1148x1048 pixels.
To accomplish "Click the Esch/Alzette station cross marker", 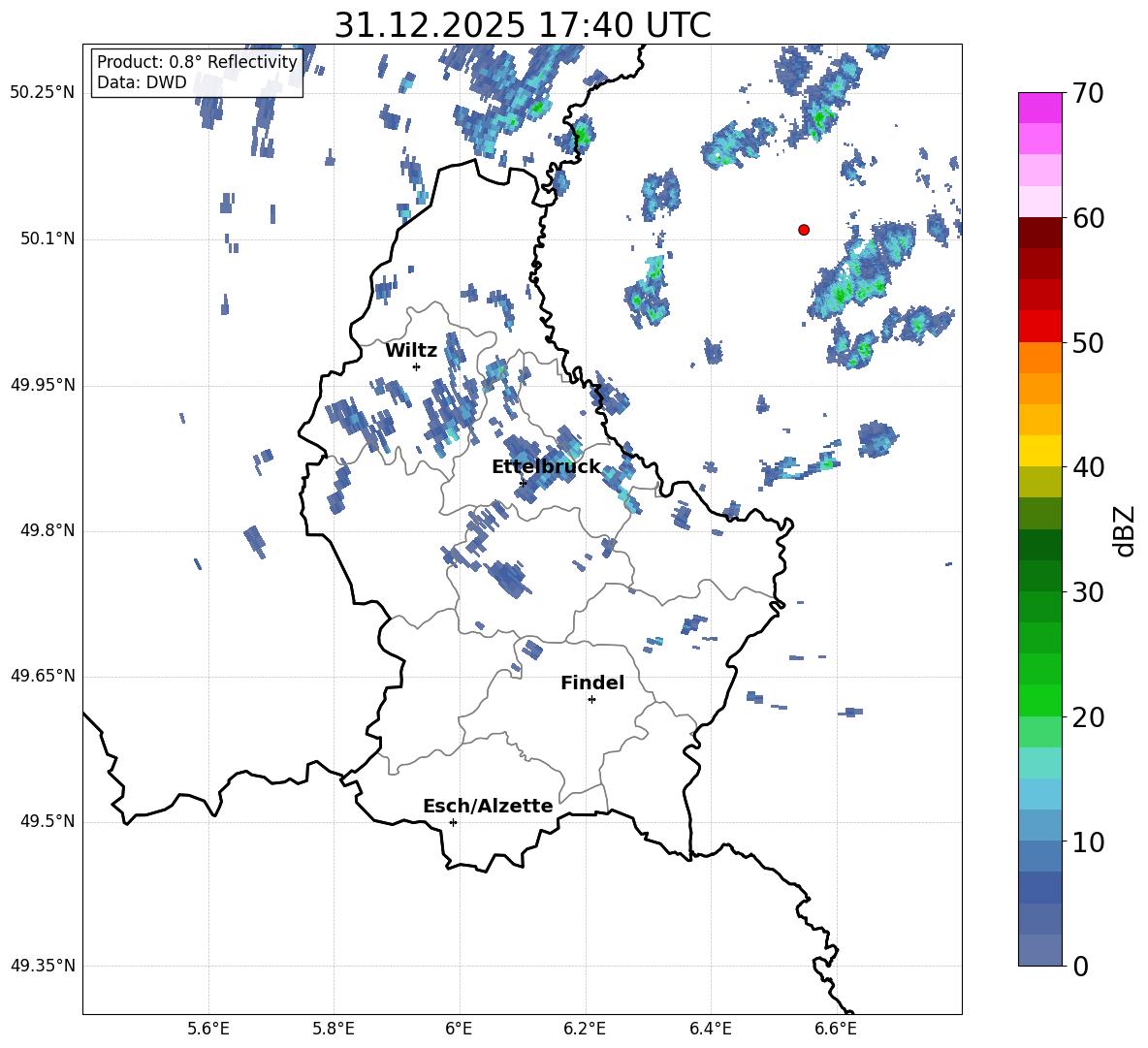I will tap(453, 822).
